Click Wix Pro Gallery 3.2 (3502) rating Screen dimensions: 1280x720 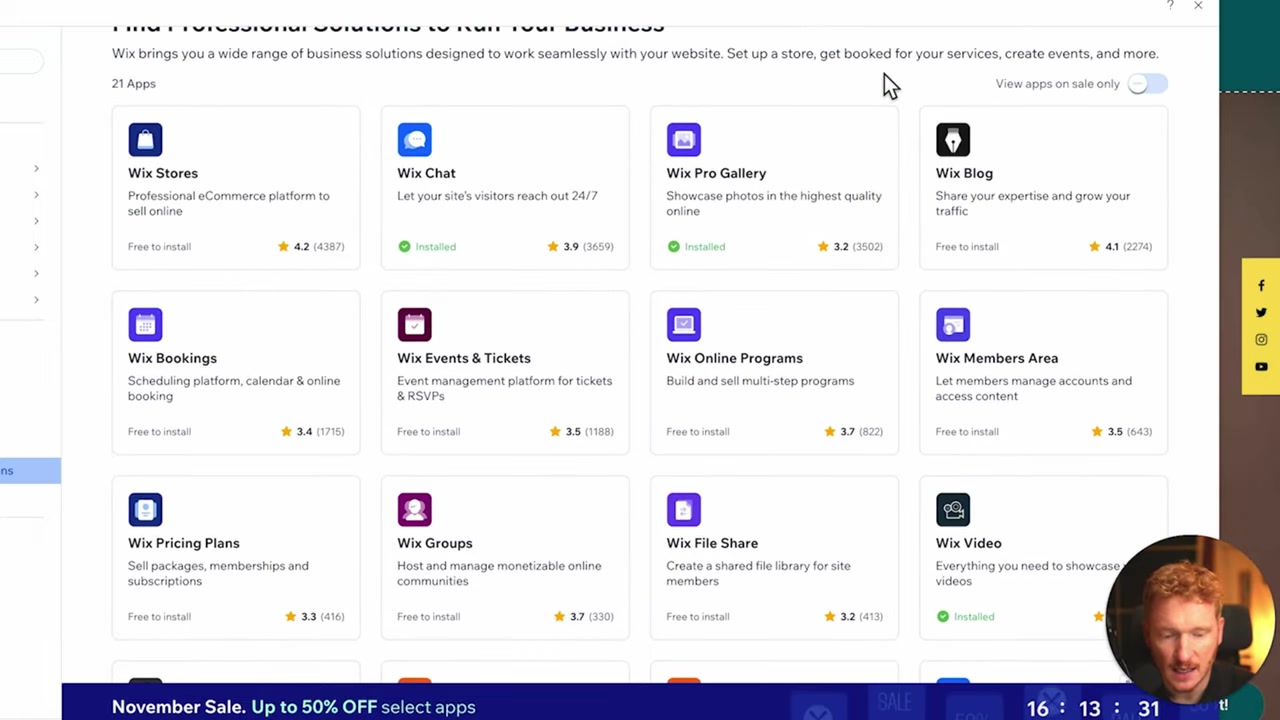coord(850,246)
